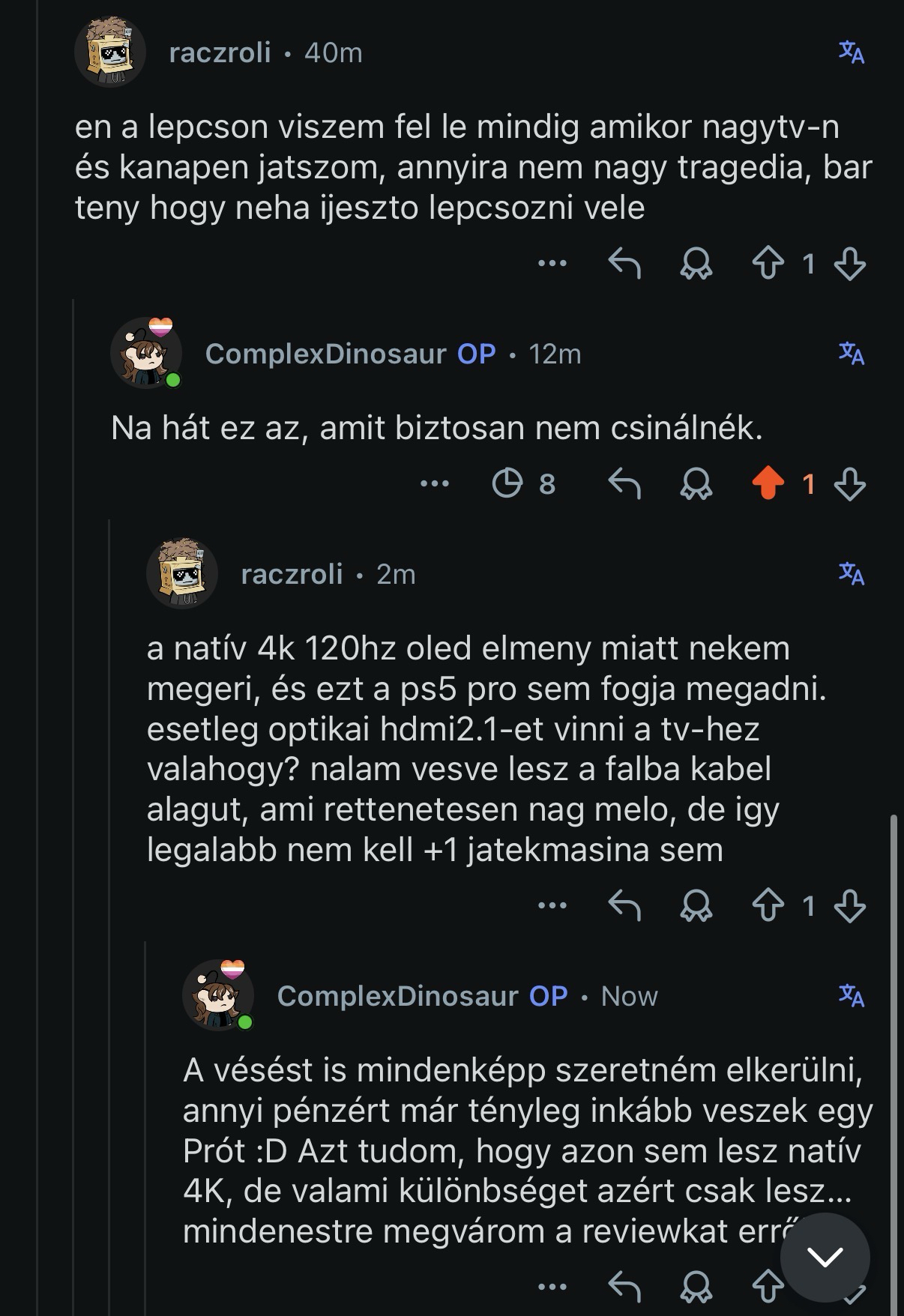Tap raczroli's avatar on the 2m comment
Image resolution: width=904 pixels, height=1316 pixels.
(x=182, y=573)
